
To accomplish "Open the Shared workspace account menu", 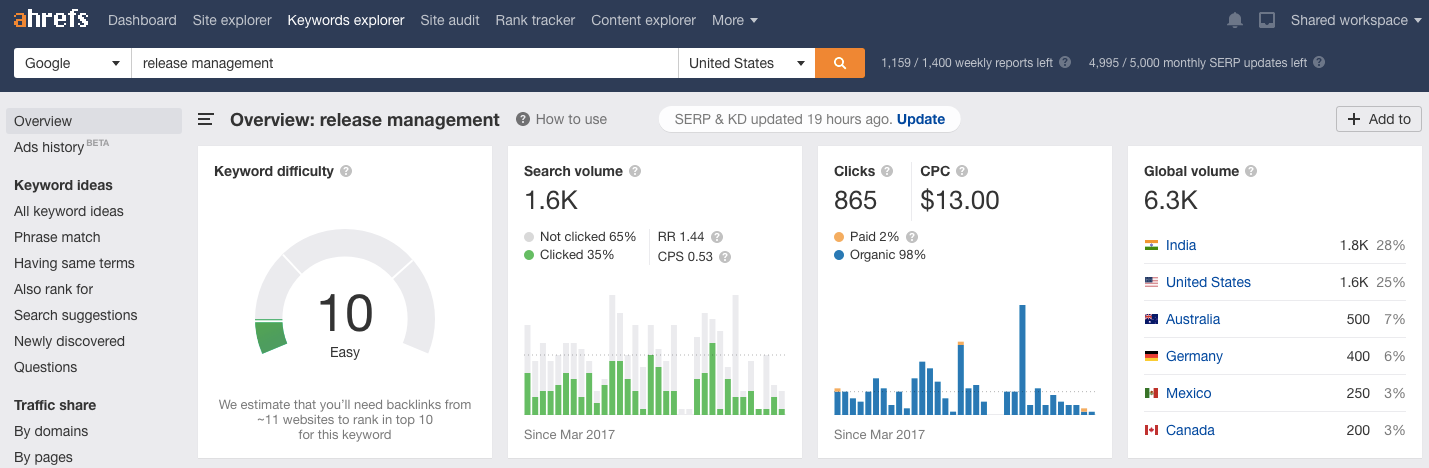I will click(x=1356, y=20).
